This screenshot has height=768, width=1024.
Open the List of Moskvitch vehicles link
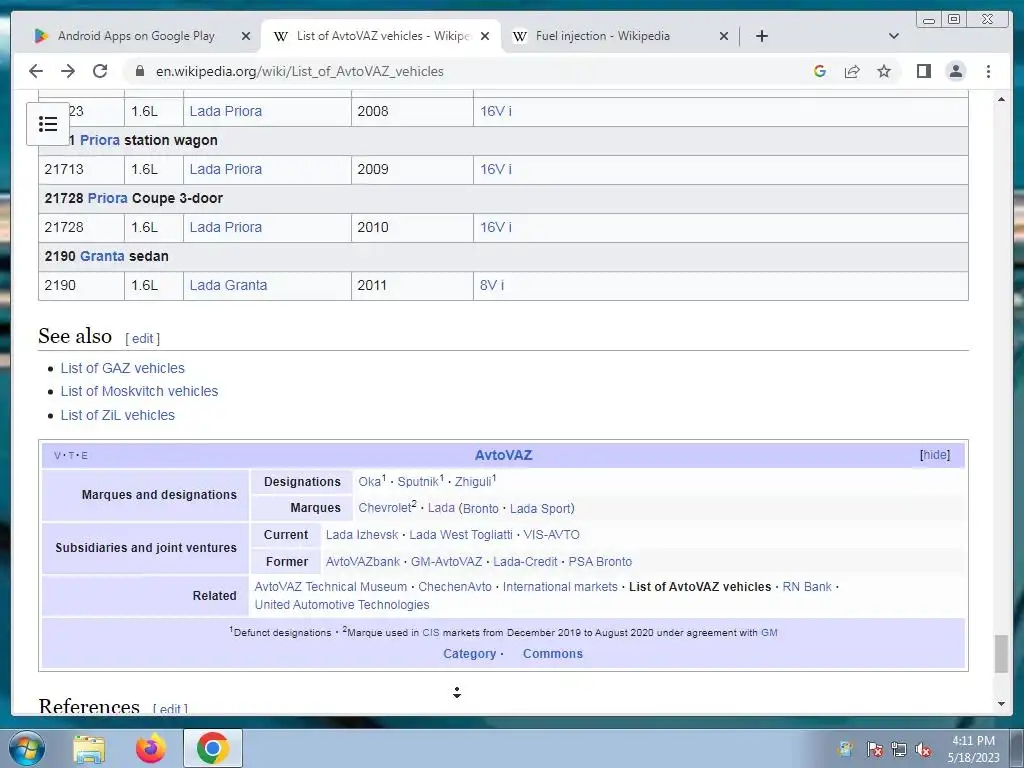139,391
